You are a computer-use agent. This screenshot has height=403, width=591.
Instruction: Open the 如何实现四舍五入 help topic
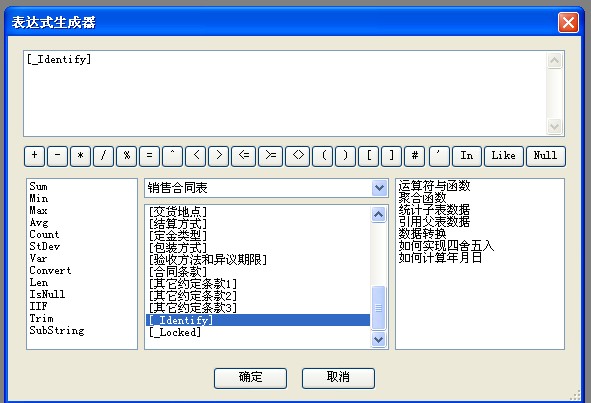pos(446,246)
